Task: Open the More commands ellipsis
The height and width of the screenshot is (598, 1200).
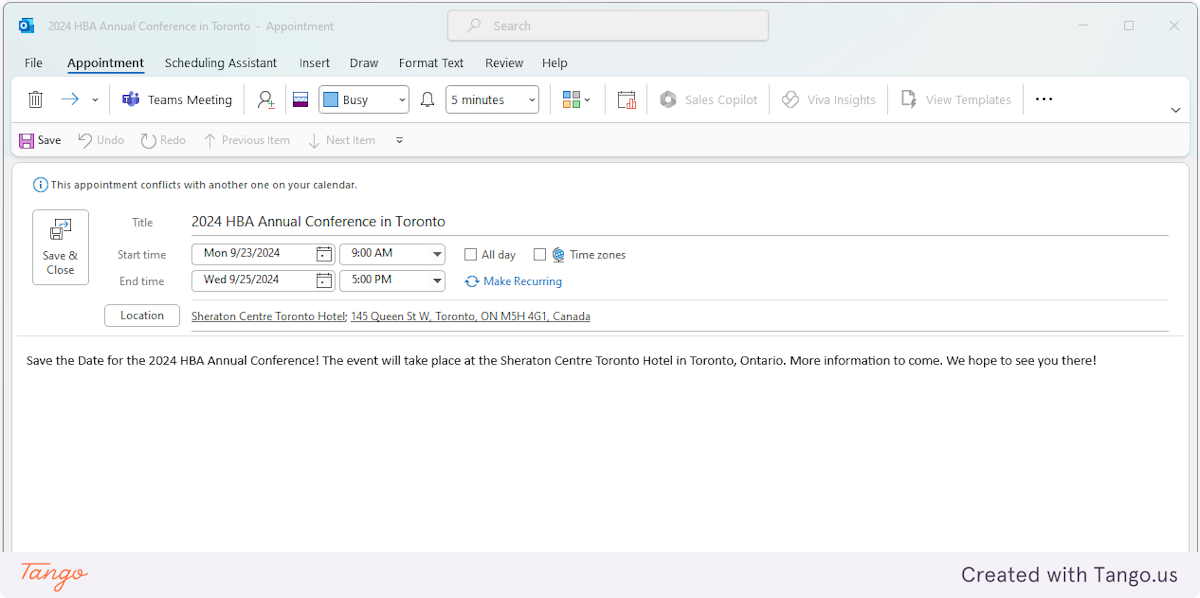Action: [x=1044, y=100]
